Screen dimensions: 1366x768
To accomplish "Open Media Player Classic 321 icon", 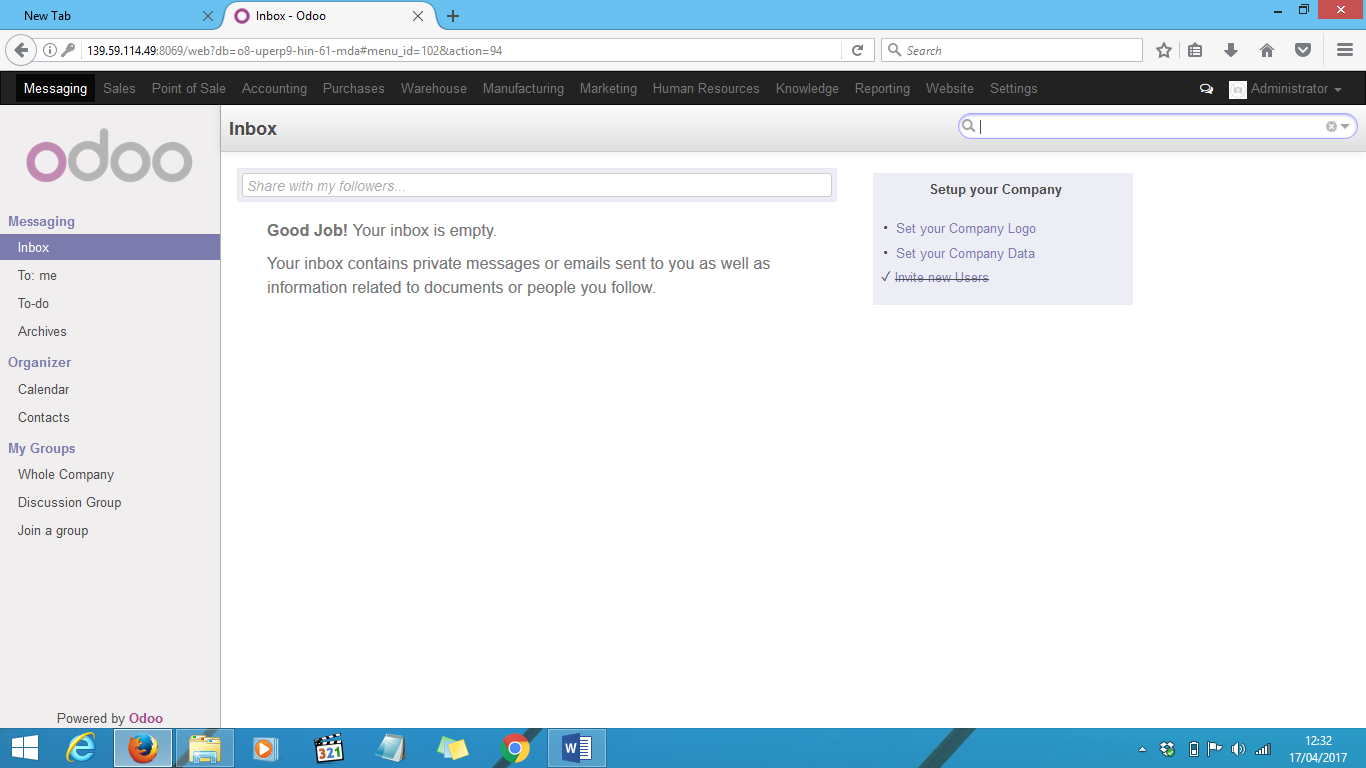I will click(x=329, y=748).
